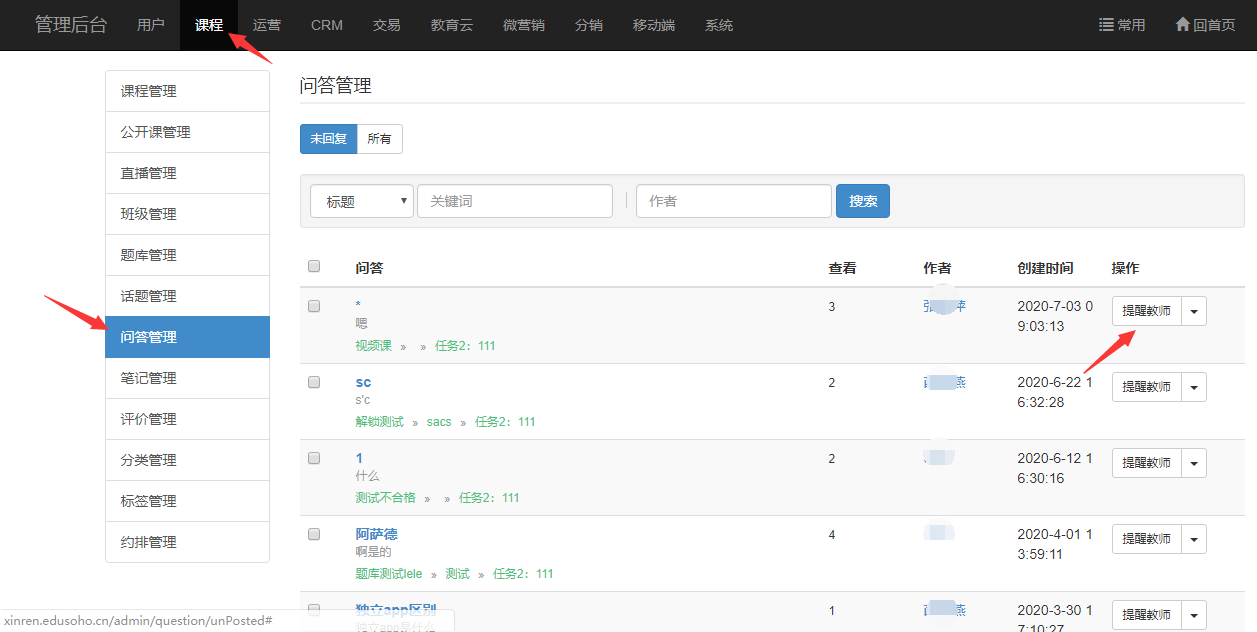1257x632 pixels.
Task: Click in the 关键词 keyword input field
Action: point(514,201)
